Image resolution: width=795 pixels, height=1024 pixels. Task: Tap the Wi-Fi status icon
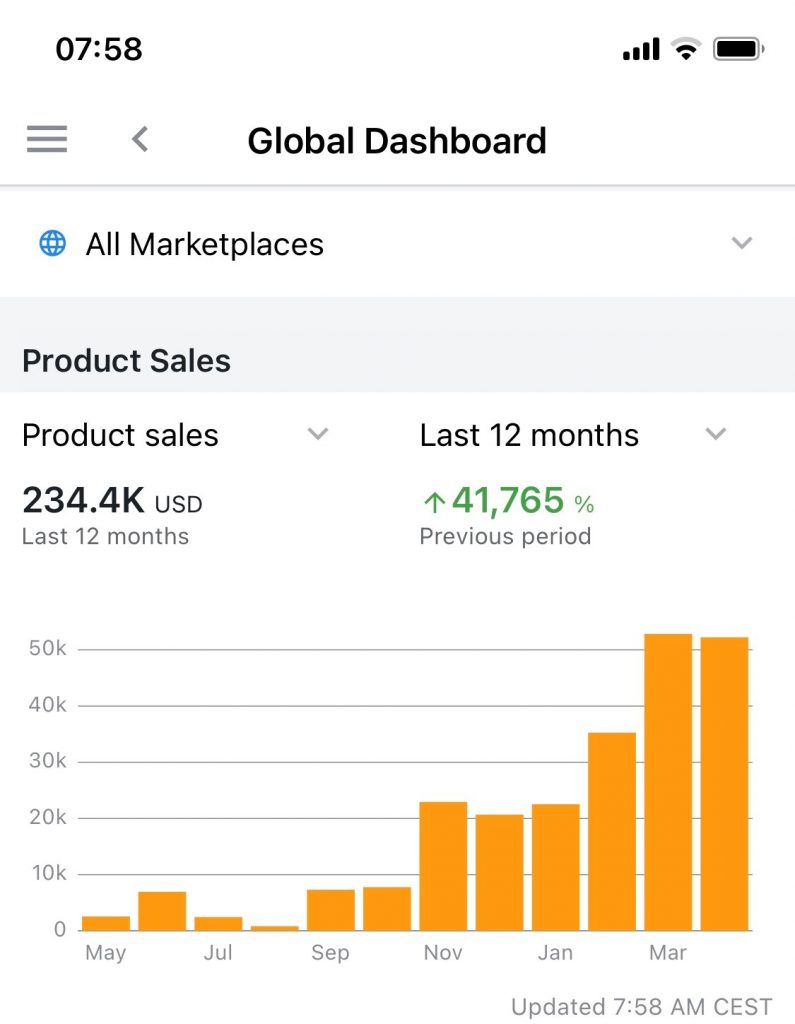[x=686, y=48]
